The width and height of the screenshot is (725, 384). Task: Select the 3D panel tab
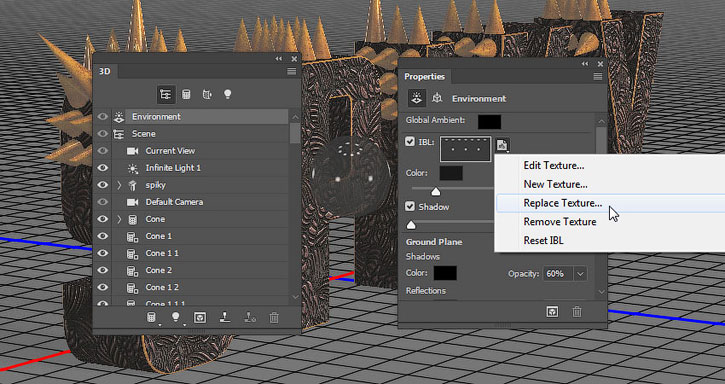(105, 71)
